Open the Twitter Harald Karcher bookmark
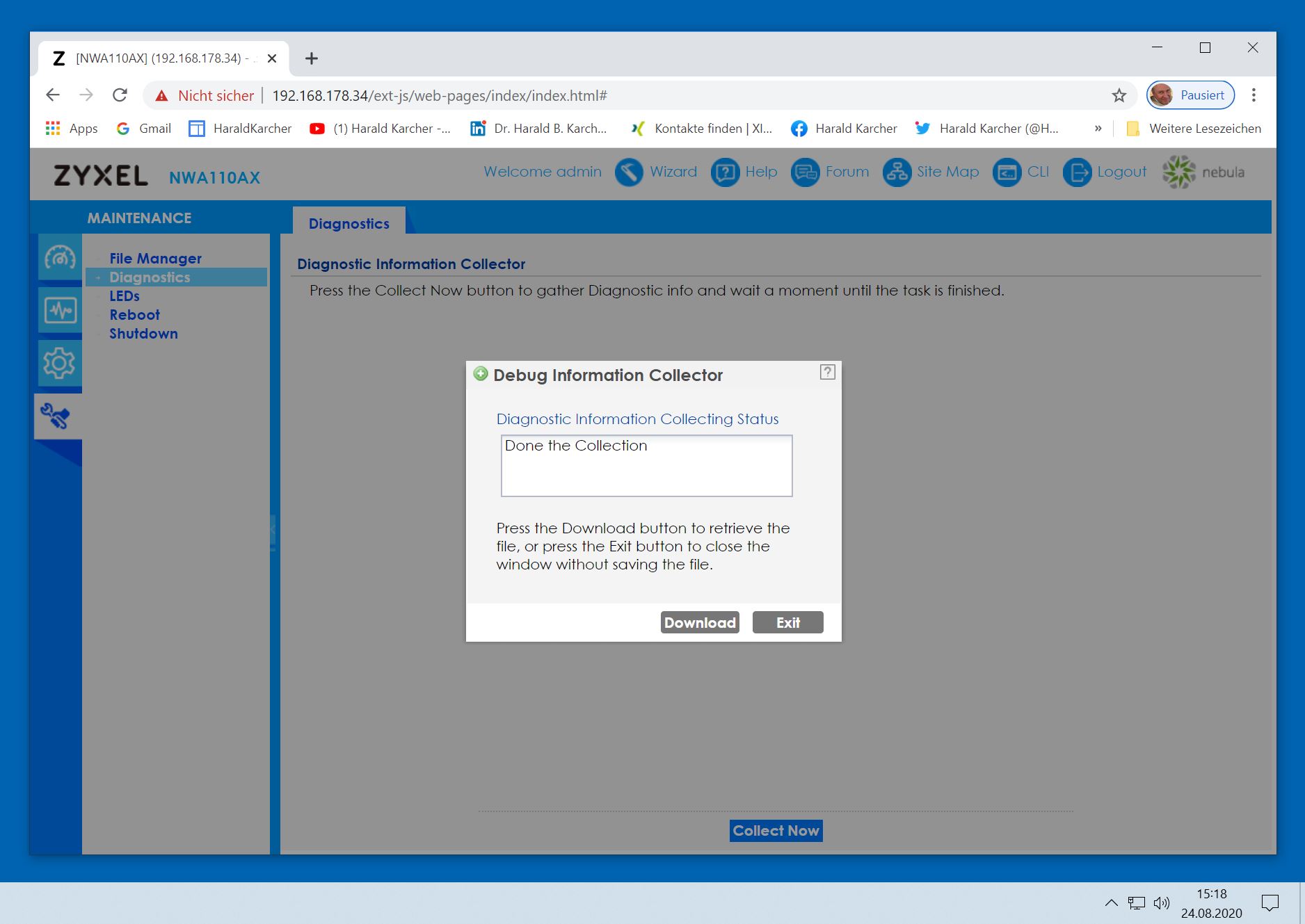 986,129
